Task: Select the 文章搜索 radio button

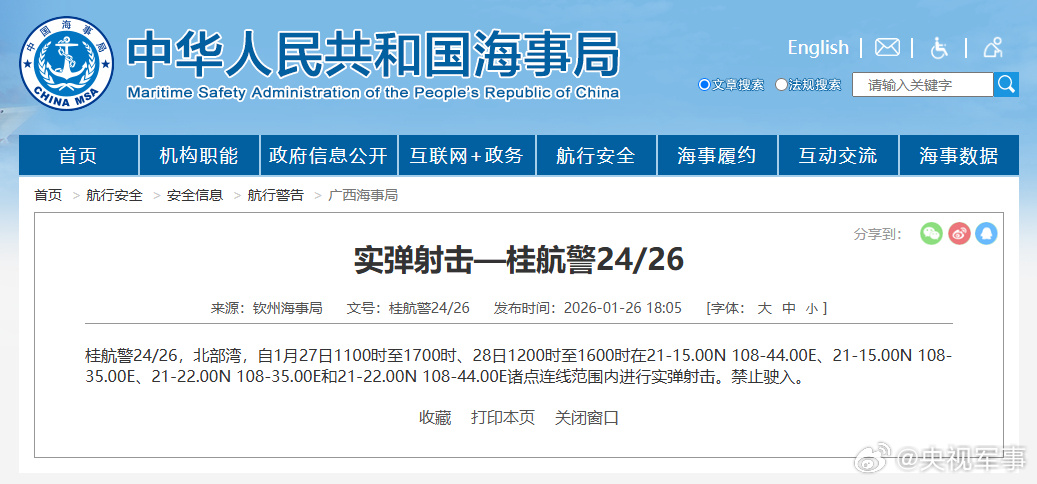Action: tap(705, 85)
